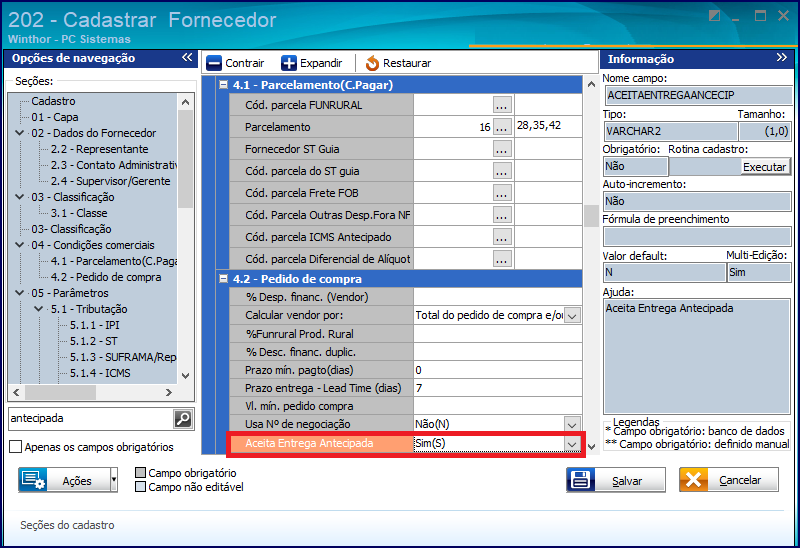Click the % Desc. financ. duplic. field
Screen dimensions: 800x548
[497, 352]
